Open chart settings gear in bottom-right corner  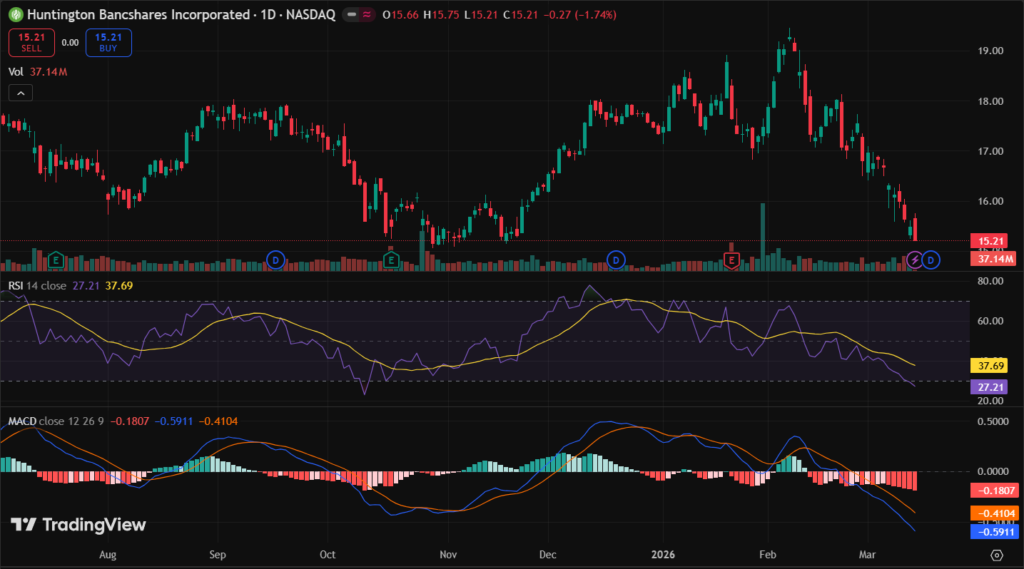[x=996, y=554]
